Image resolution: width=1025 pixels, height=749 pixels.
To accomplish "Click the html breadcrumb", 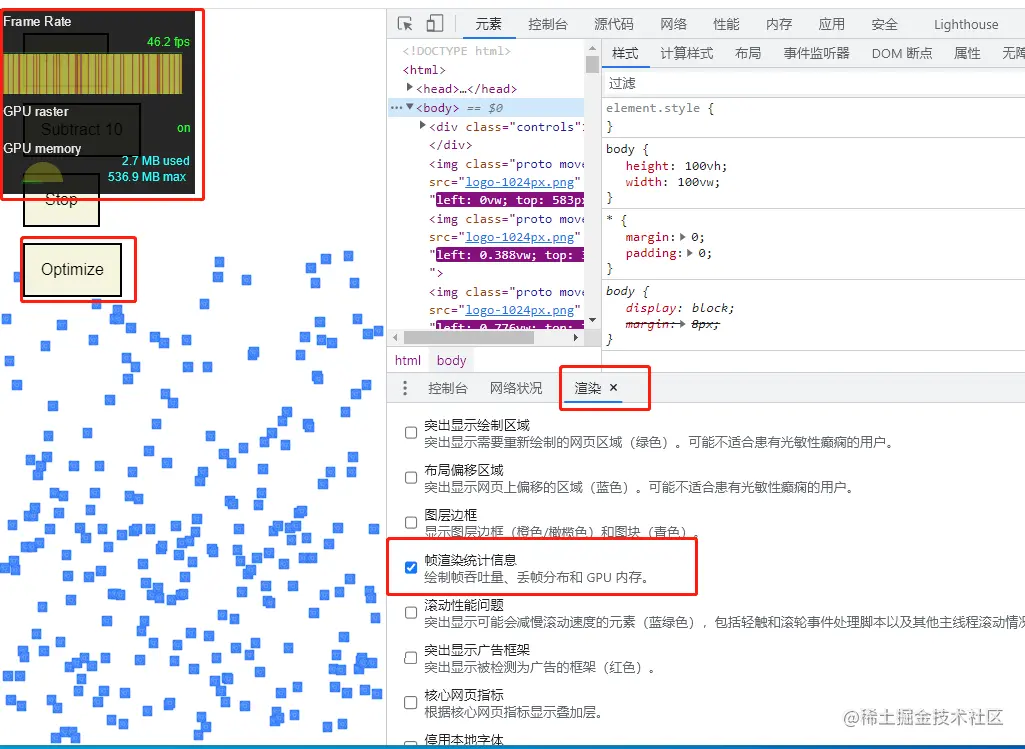I will coord(408,360).
